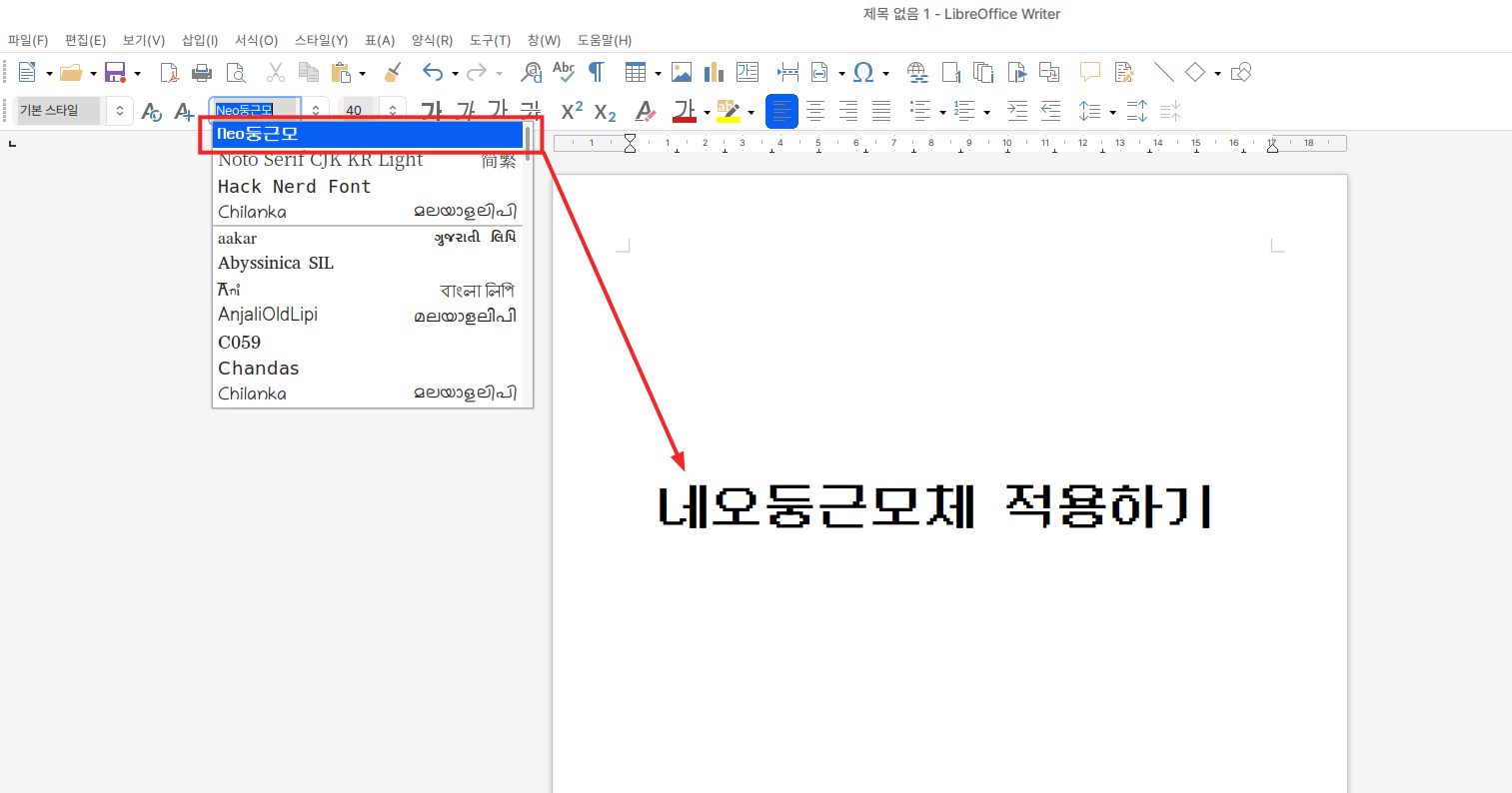This screenshot has height=793, width=1512.
Task: Select the Insert Line tool
Action: 1163,72
